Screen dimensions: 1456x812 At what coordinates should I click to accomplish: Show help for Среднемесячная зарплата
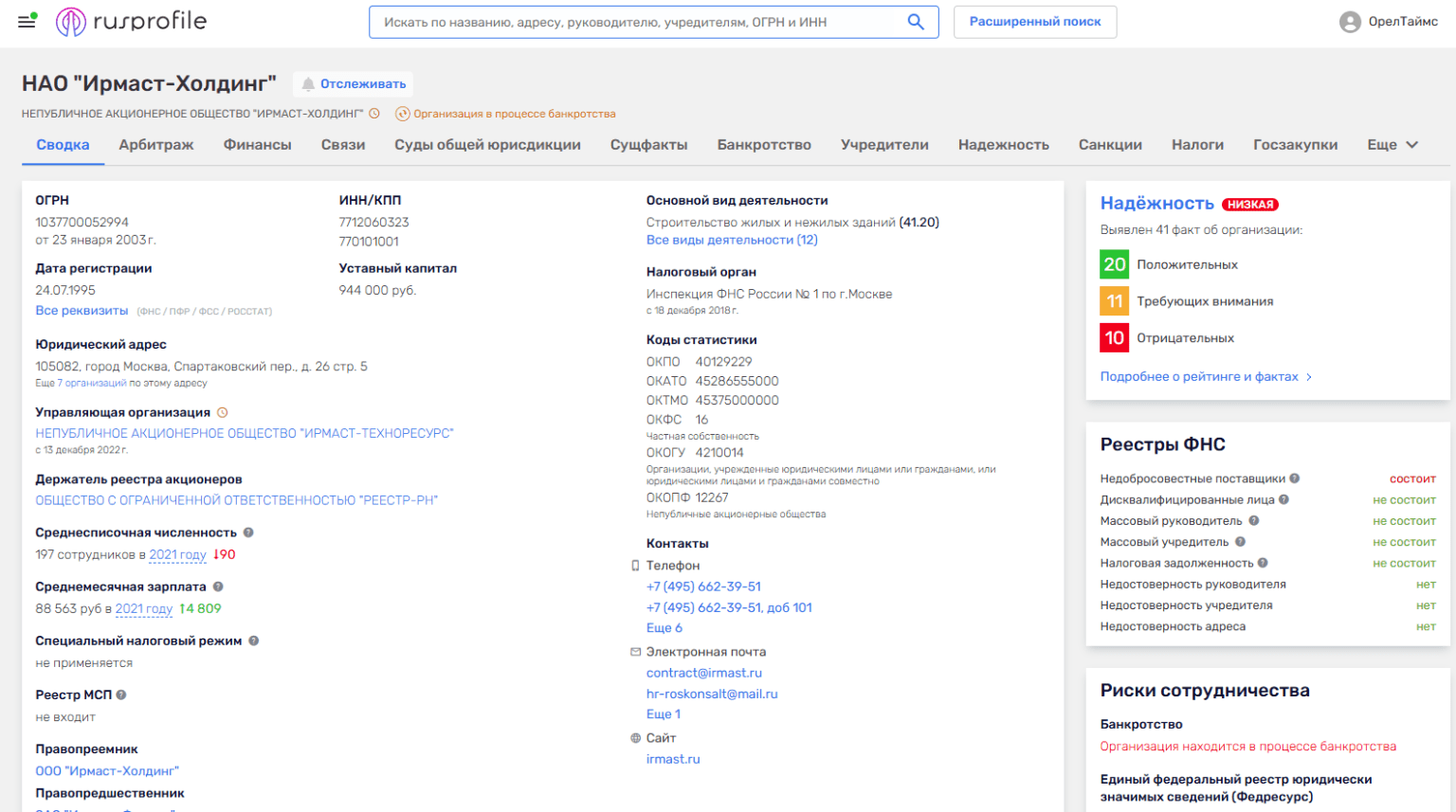coord(218,586)
